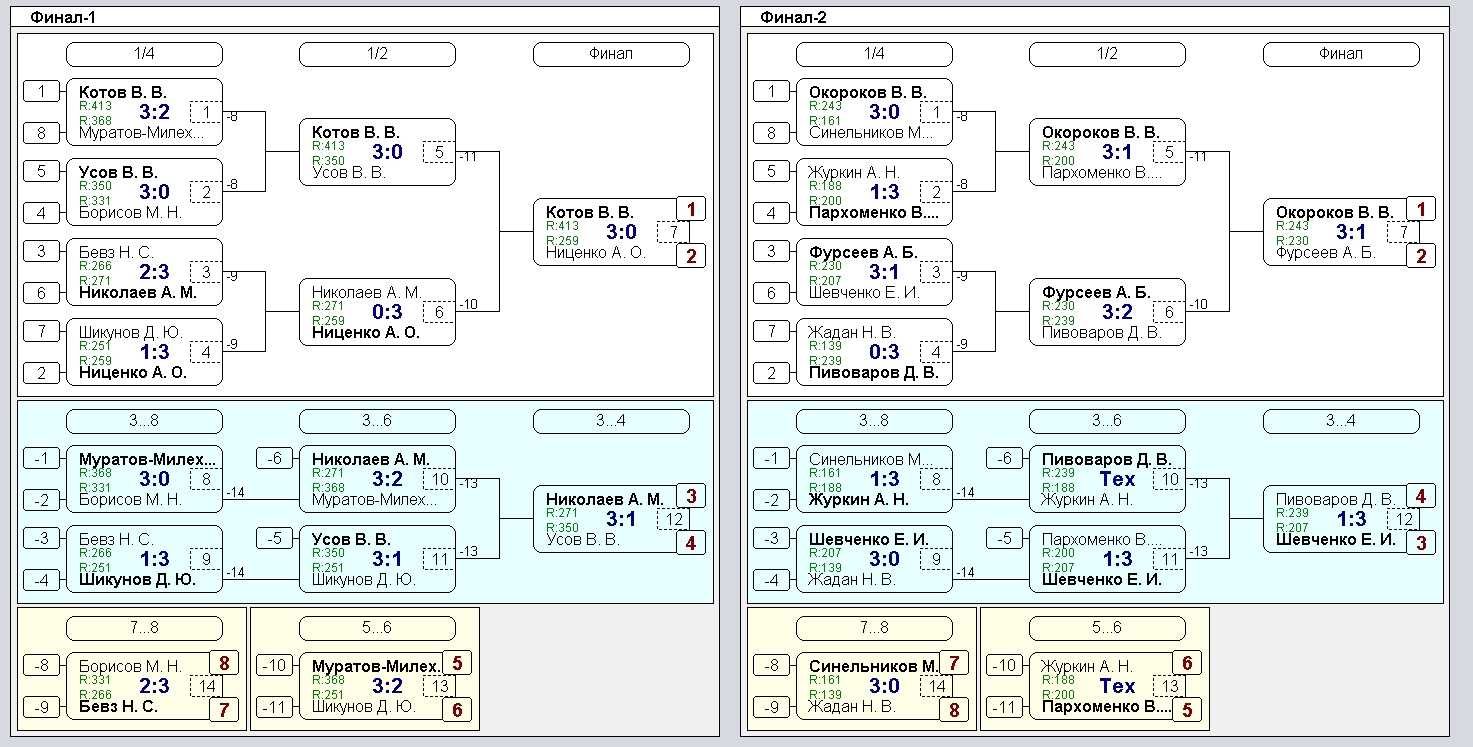Viewport: 1473px width, 747px height.
Task: Select the 1/2 round header in Финал-2
Action: tap(1107, 54)
